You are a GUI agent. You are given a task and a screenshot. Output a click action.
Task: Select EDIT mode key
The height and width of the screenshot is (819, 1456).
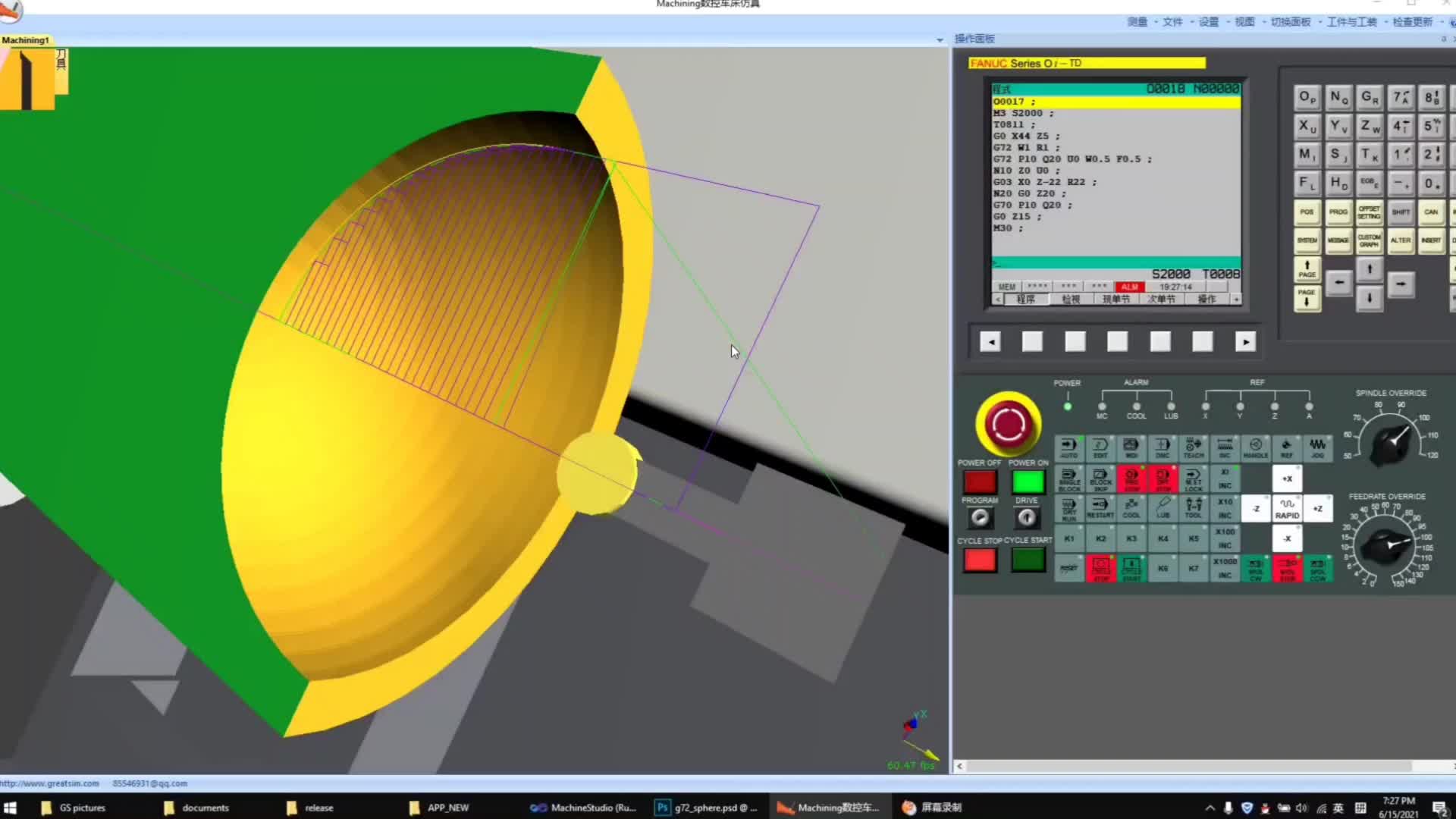pos(1100,448)
